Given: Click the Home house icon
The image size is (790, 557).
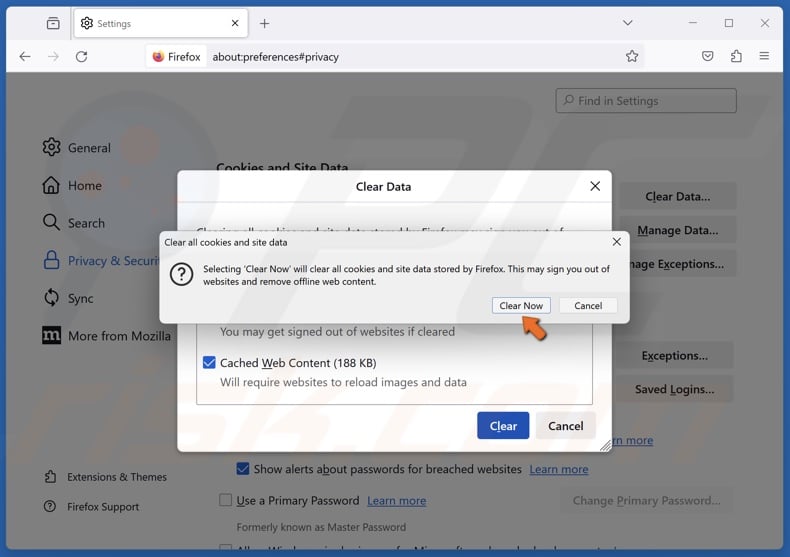Looking at the screenshot, I should (x=51, y=185).
